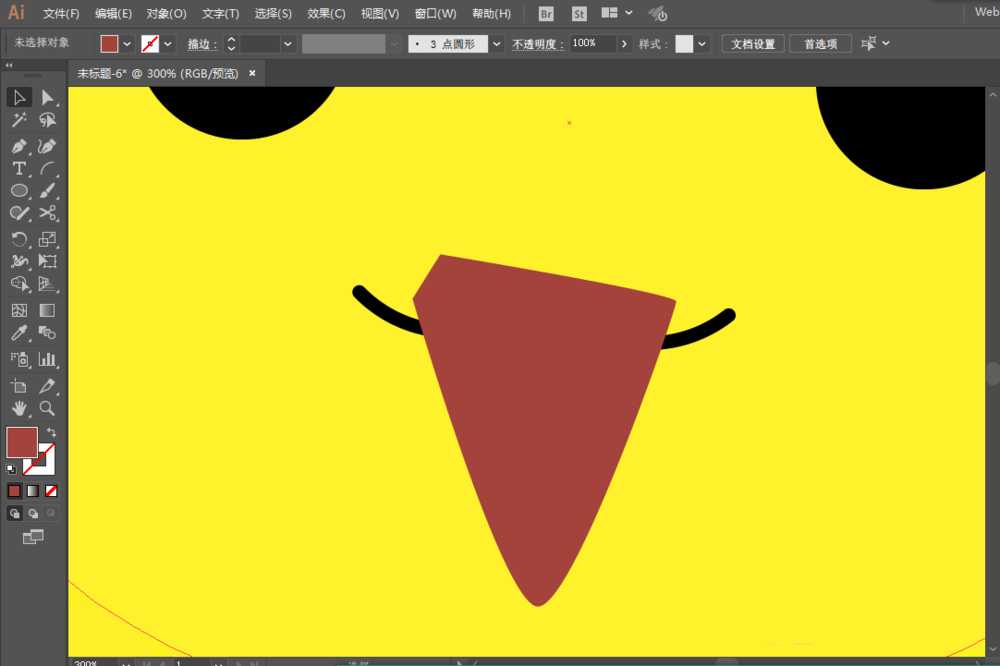Expand the 3 点圆形 brush dropdown

pyautogui.click(x=497, y=44)
